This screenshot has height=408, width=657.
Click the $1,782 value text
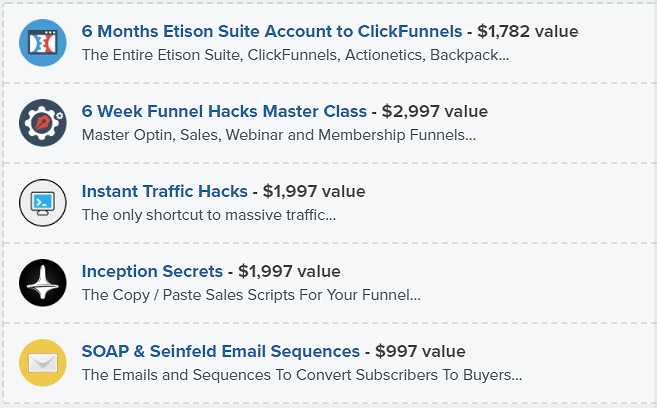528,31
